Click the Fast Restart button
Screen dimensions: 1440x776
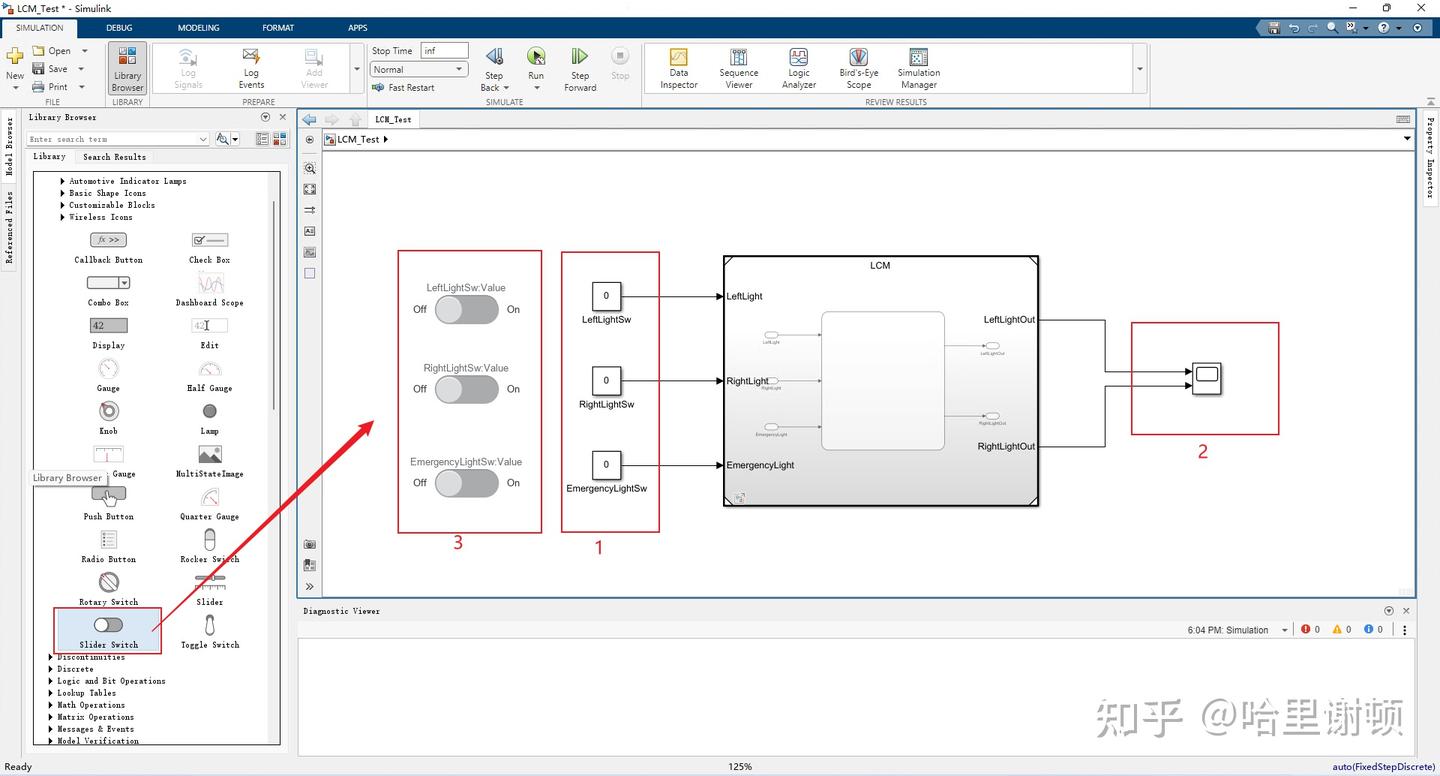click(x=404, y=88)
